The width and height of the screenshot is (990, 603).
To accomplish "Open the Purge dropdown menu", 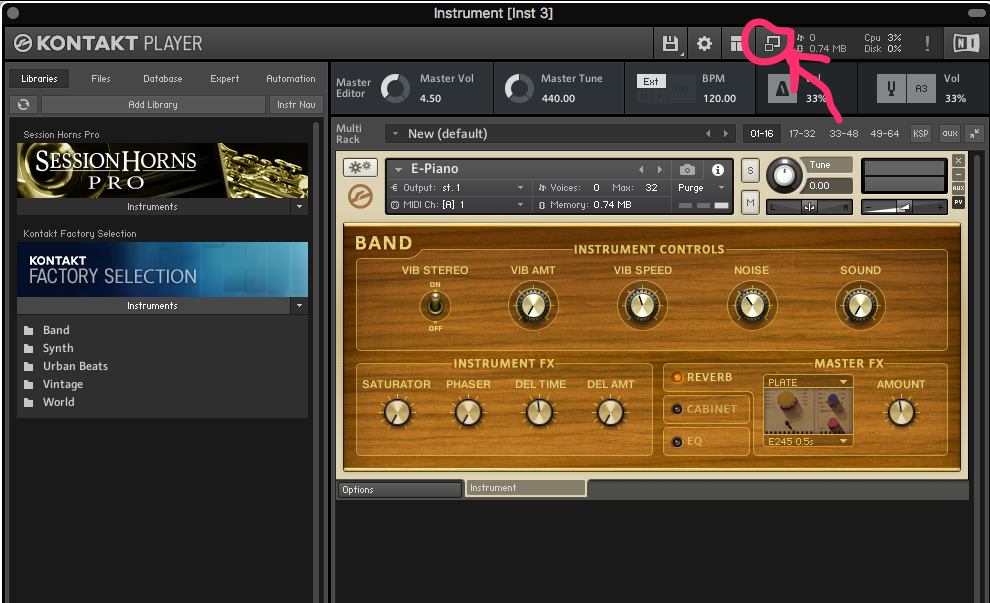I will click(701, 188).
